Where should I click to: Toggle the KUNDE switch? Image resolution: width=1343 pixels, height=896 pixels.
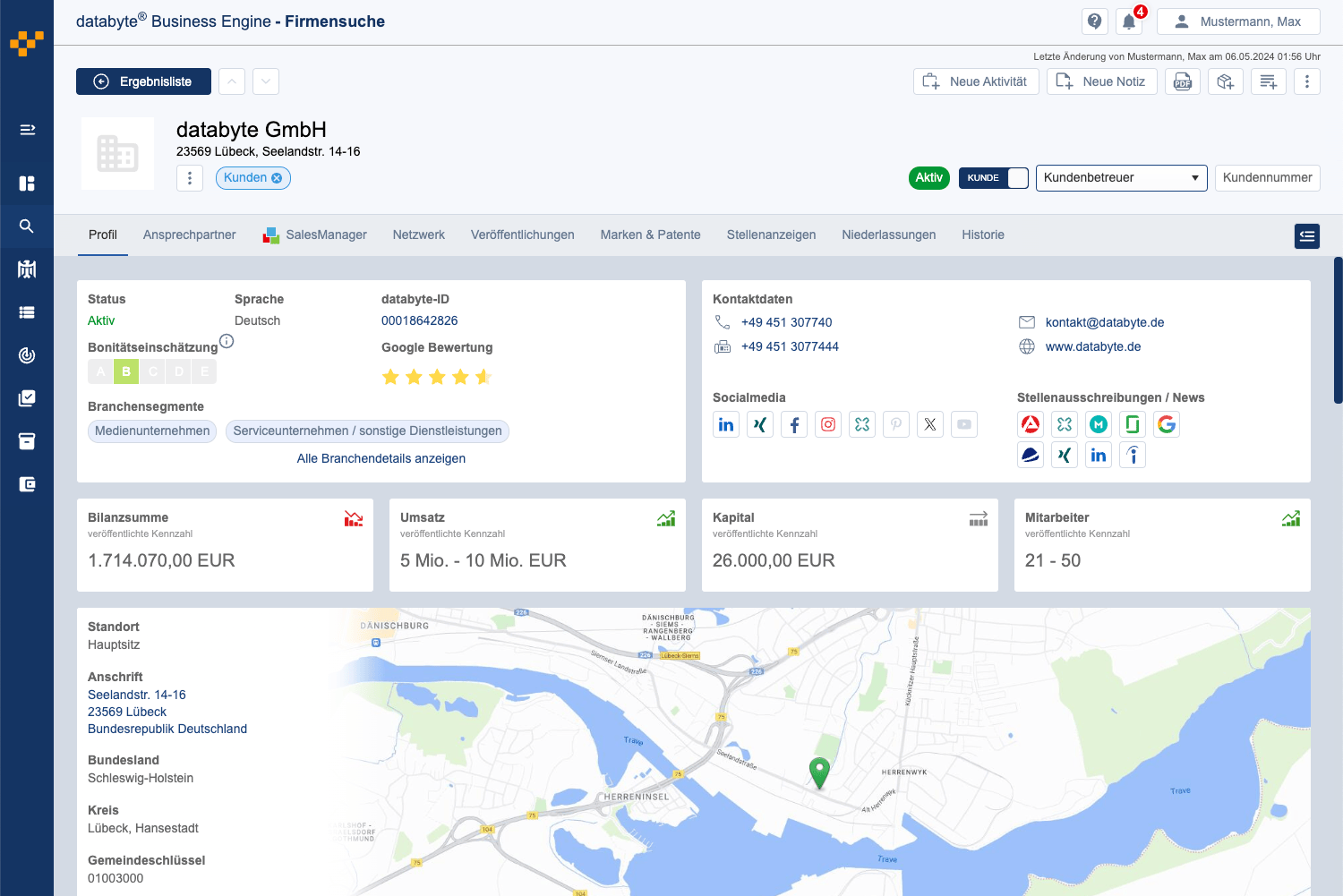click(994, 177)
